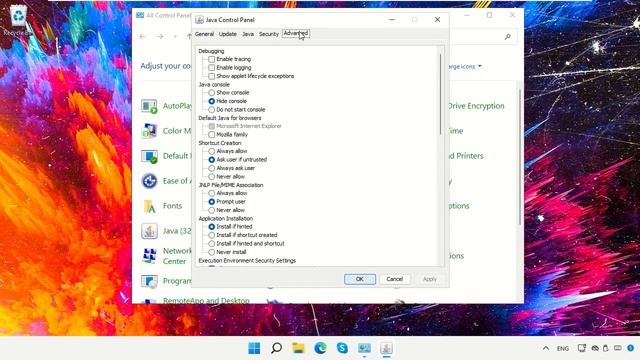Screen dimensions: 640x360
Task: Open Ease of Access icon in Control Panel
Action: click(x=149, y=181)
